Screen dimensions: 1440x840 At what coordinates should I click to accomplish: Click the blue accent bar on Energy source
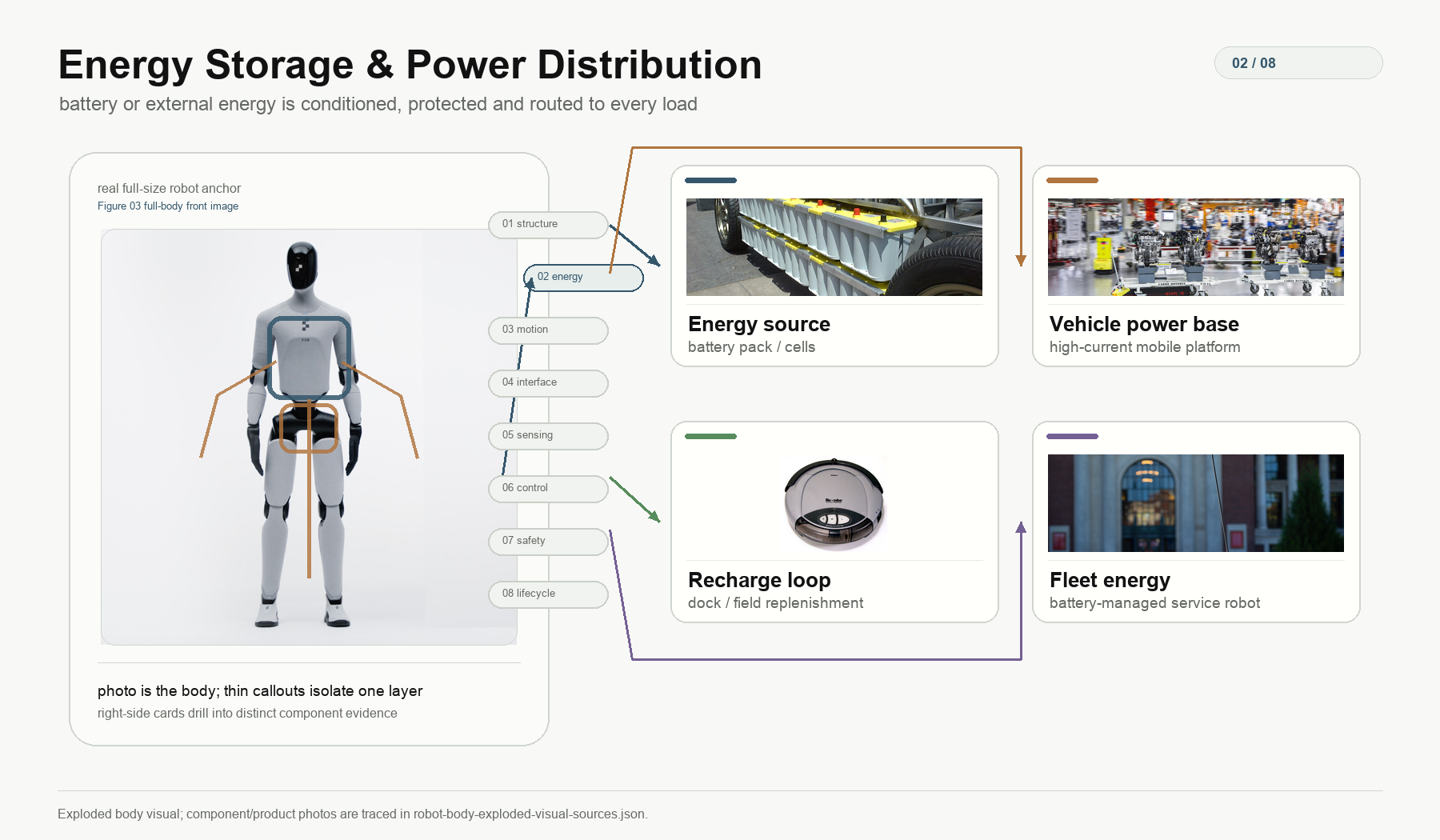click(x=710, y=181)
